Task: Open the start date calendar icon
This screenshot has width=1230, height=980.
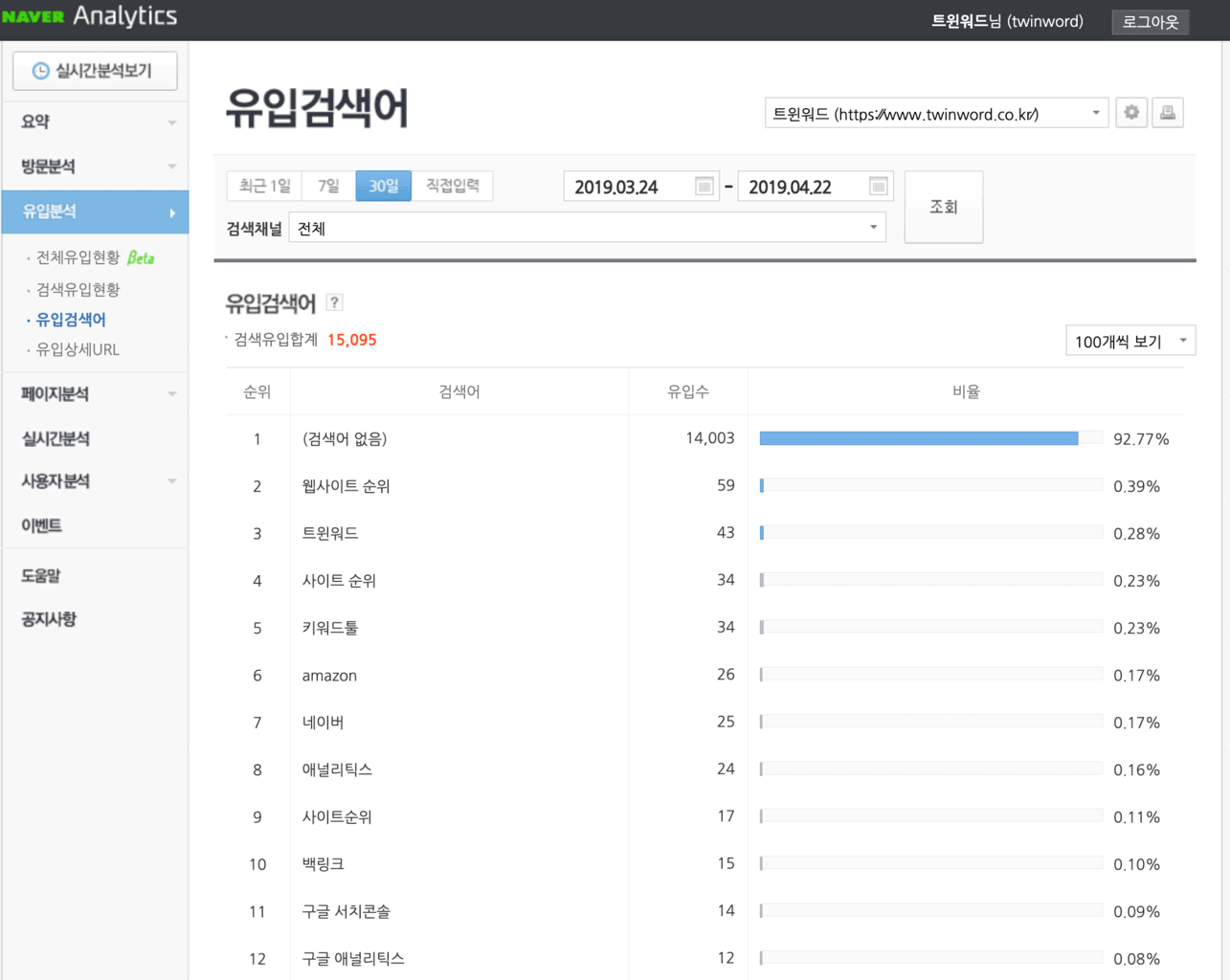Action: point(704,187)
